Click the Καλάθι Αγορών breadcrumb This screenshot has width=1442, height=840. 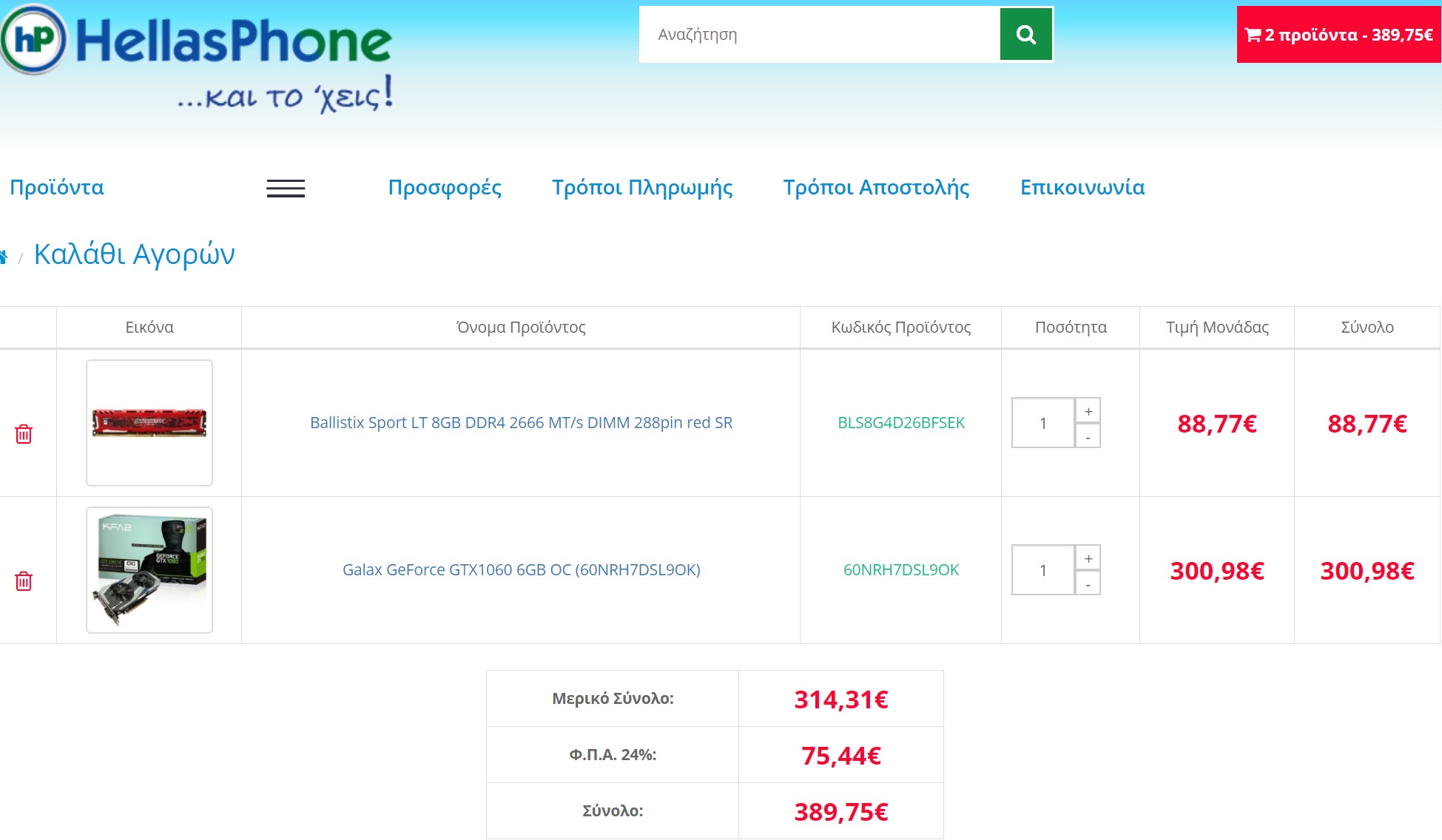135,254
